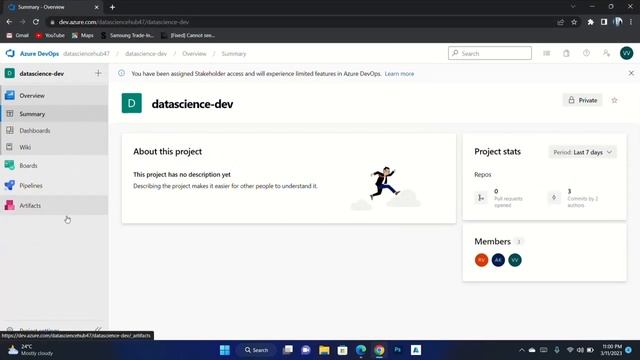Reload the page with refresh icon
Screen dimensions: 640x360
tap(36, 22)
